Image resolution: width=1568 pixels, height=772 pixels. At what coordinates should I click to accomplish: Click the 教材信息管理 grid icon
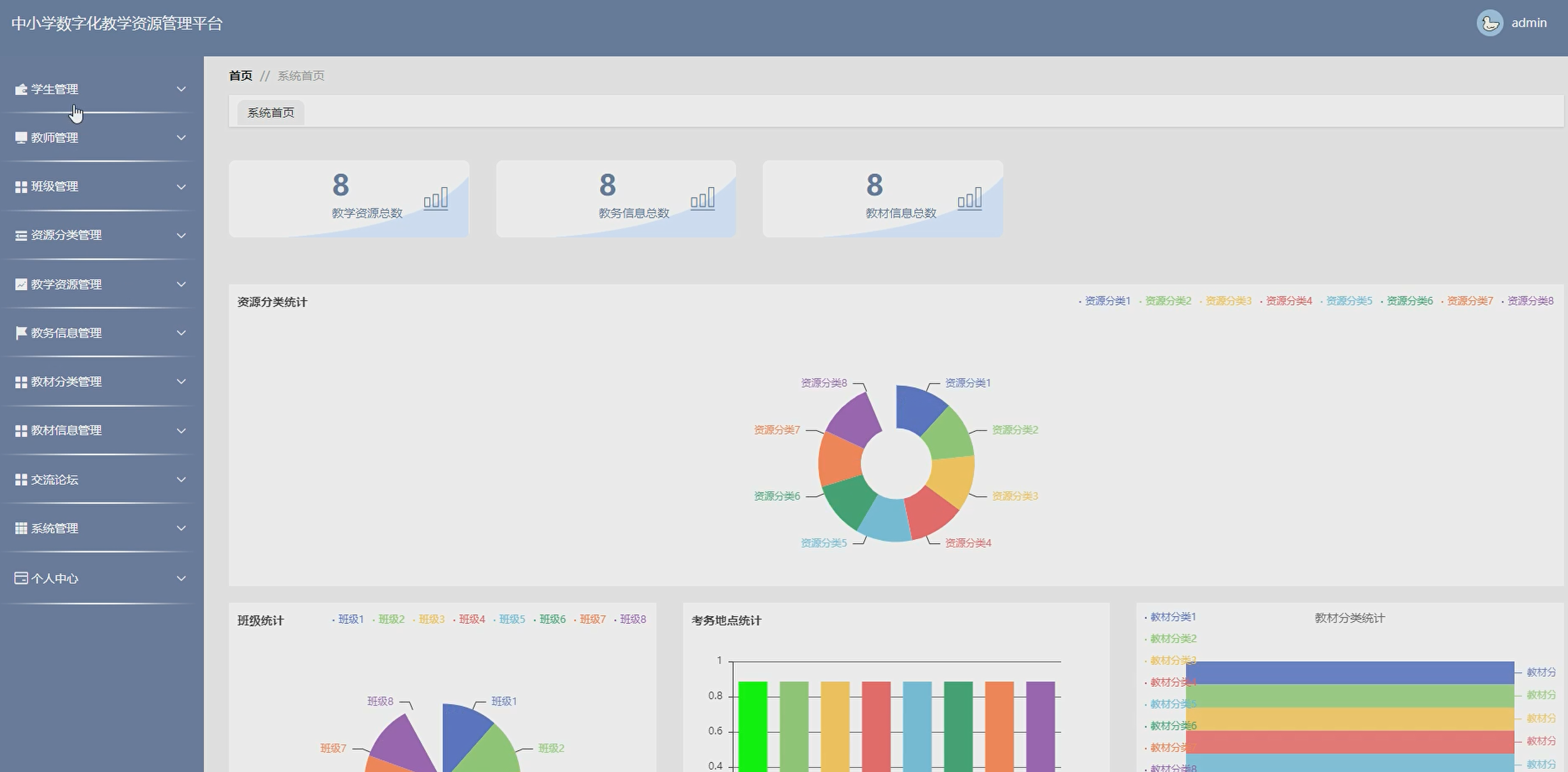(21, 430)
